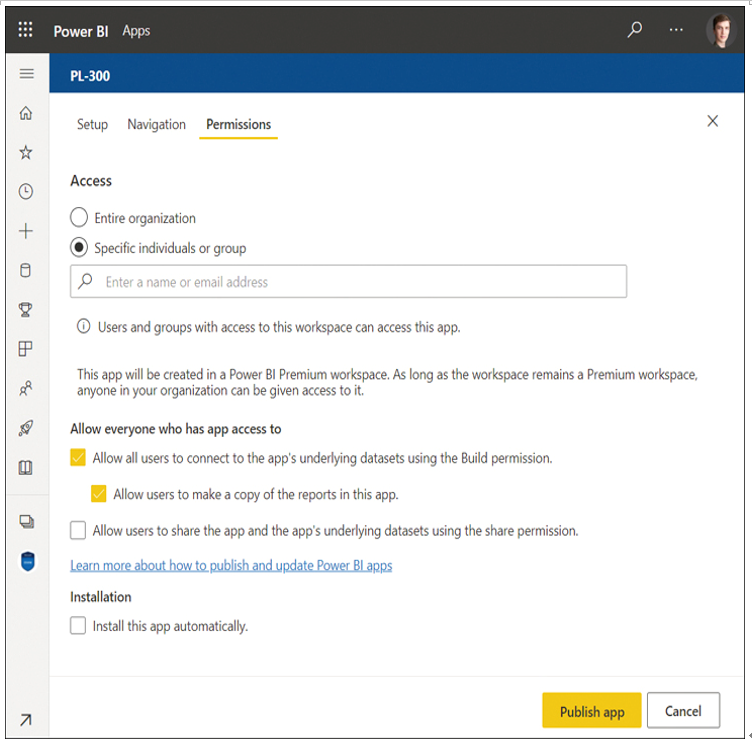The width and height of the screenshot is (752, 746).
Task: Uncheck Build permission for all users
Action: (x=78, y=458)
